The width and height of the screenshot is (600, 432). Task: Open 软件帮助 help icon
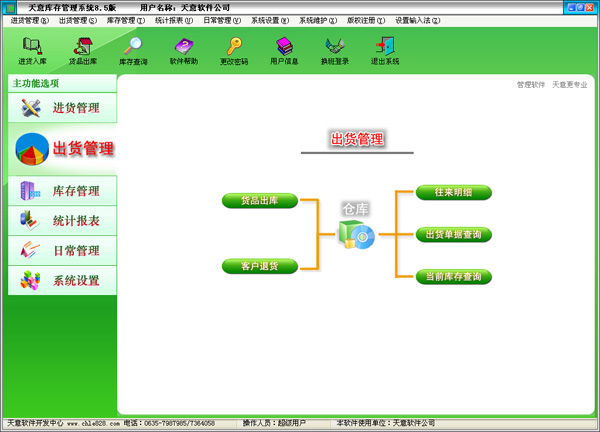[184, 49]
